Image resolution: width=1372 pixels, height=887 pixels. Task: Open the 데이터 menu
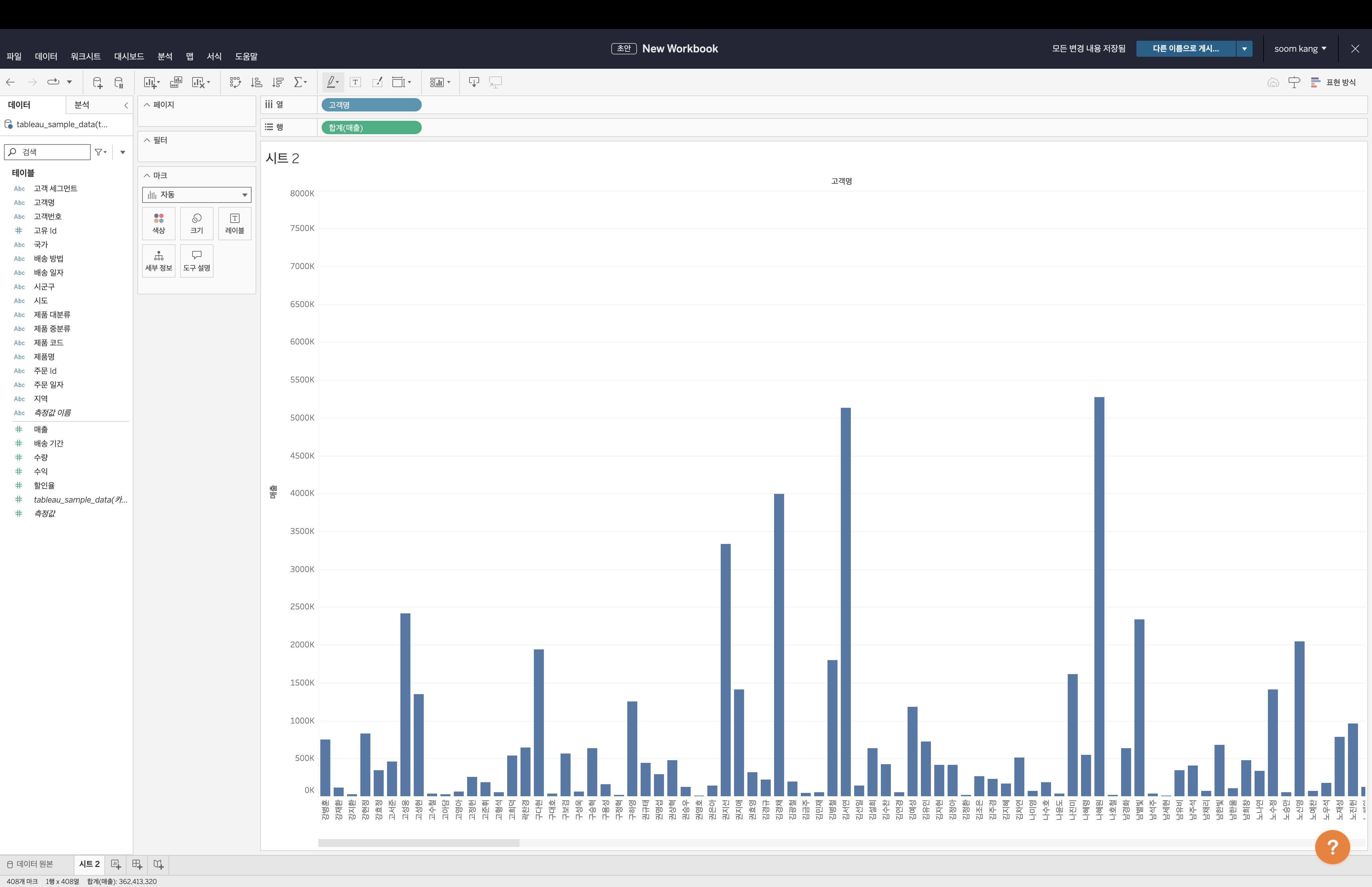pos(46,56)
